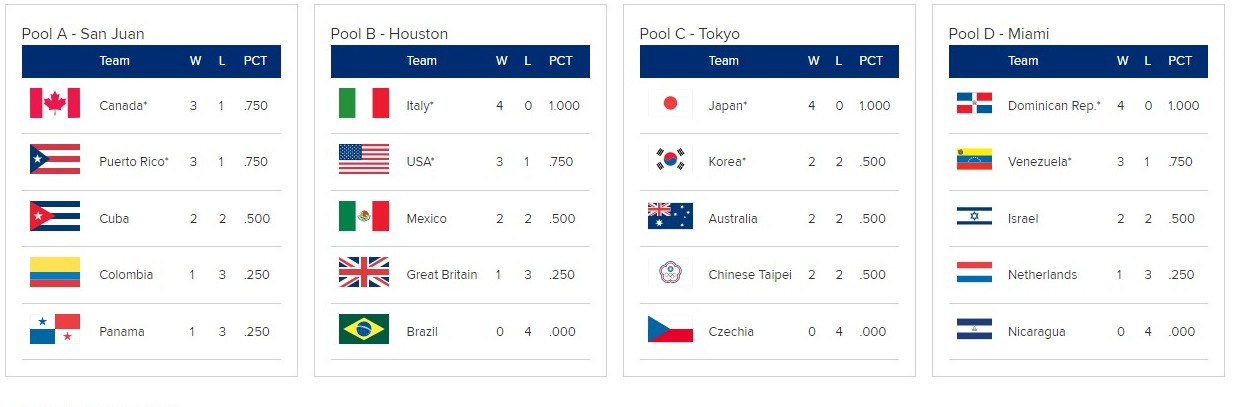The image size is (1243, 407).
Task: Click PCT column header in Pool B
Action: click(561, 61)
